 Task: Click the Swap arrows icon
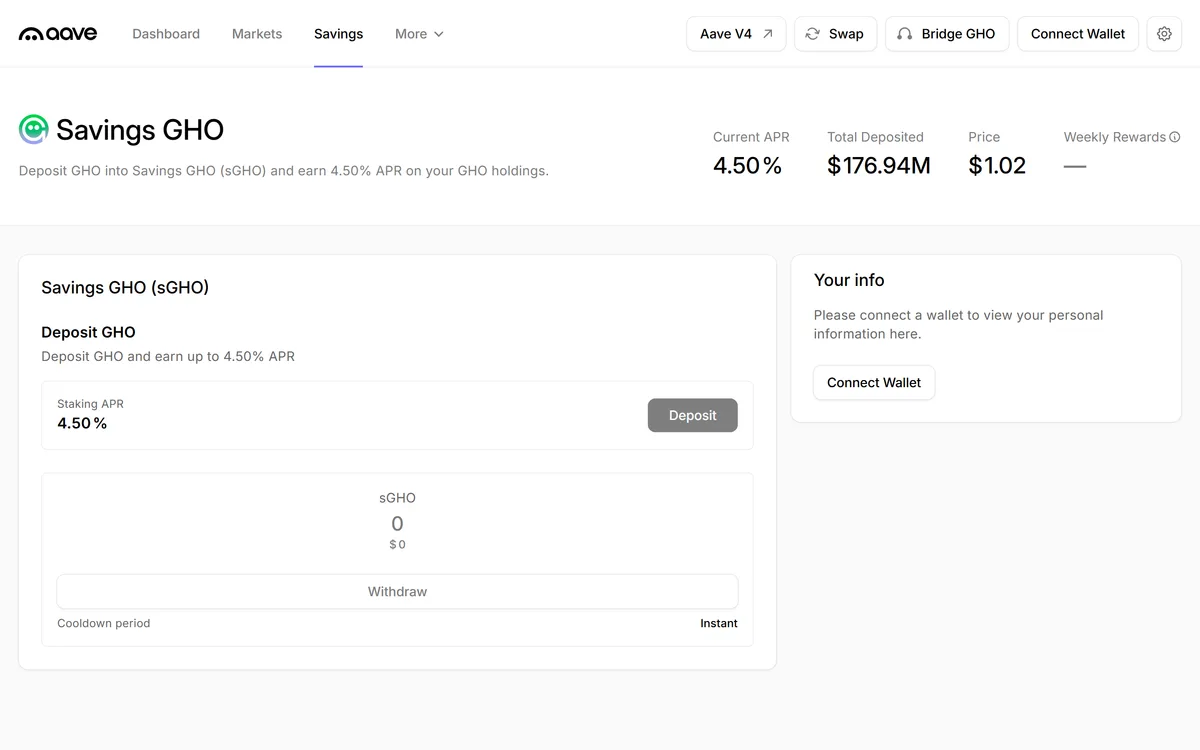pos(813,34)
